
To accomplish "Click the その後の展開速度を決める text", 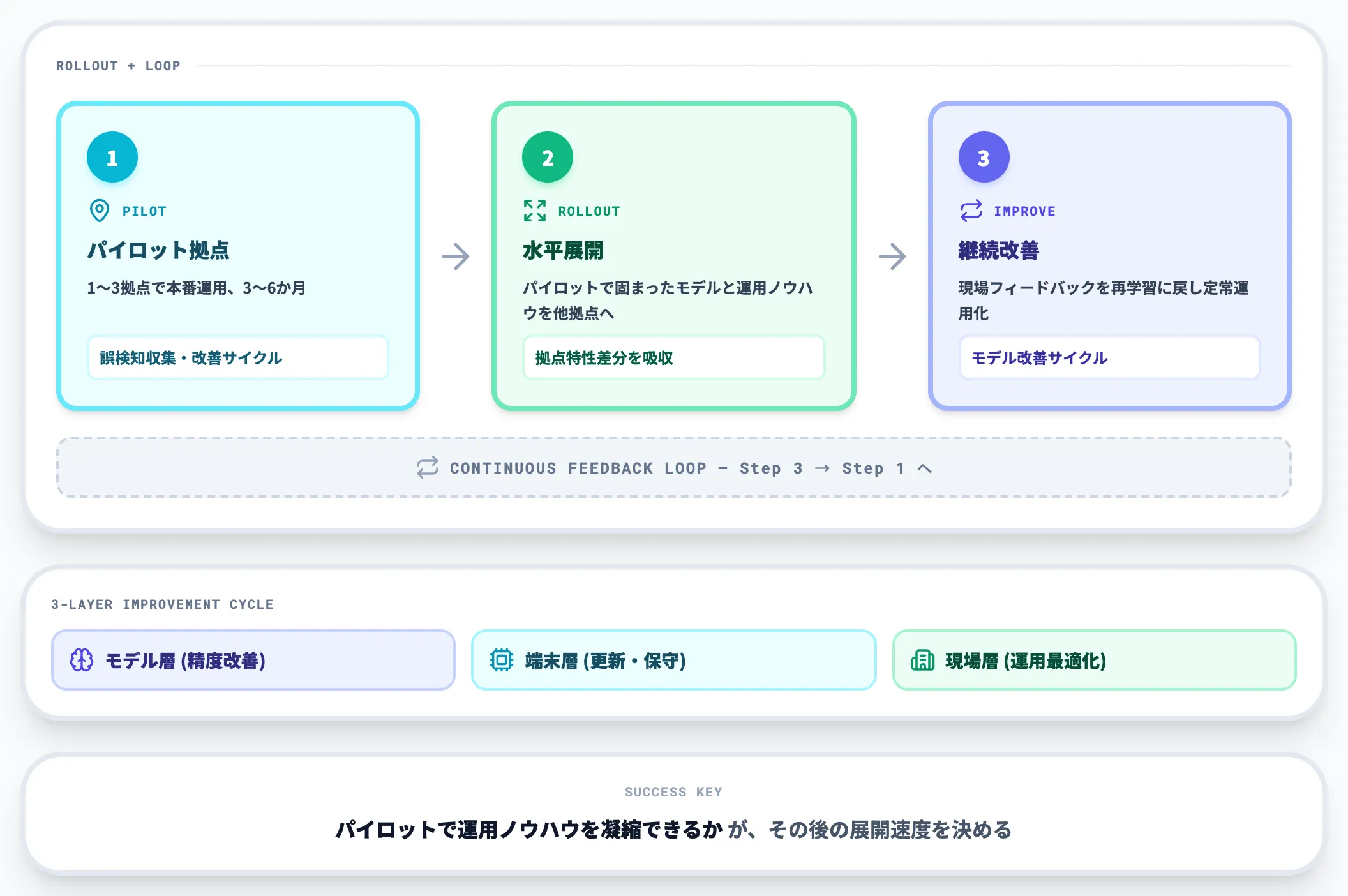I will (x=890, y=830).
